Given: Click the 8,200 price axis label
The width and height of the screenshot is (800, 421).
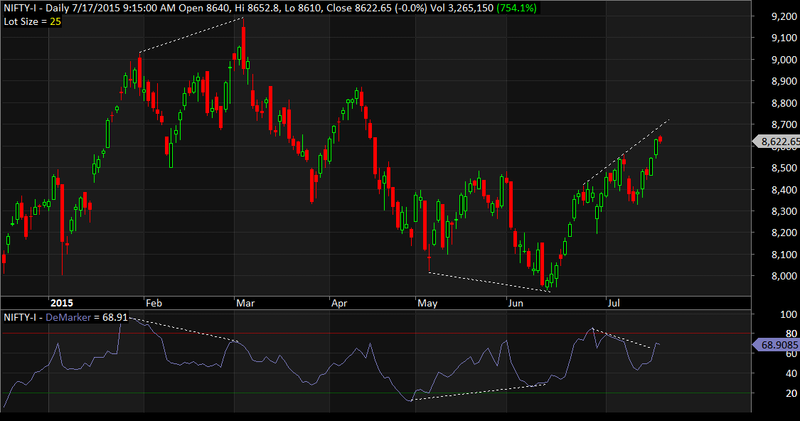Looking at the screenshot, I should (x=784, y=233).
